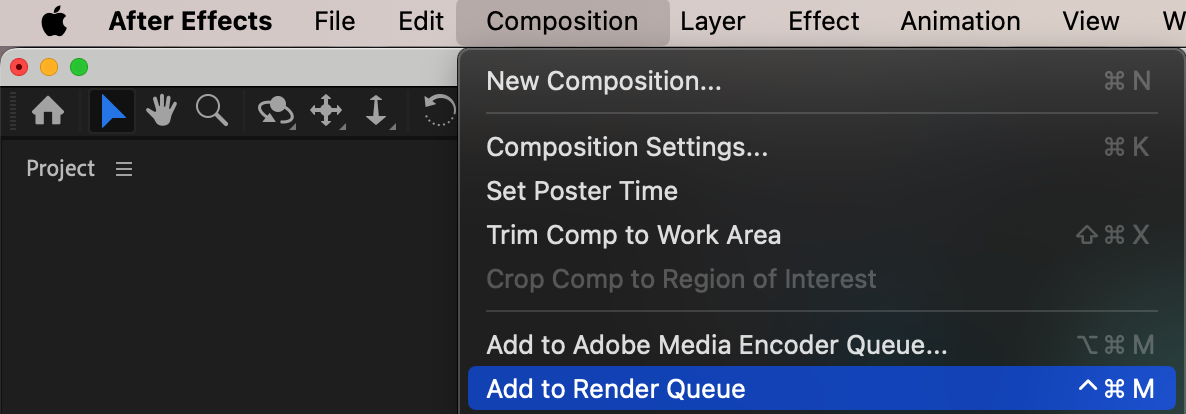Click the Home icon in the toolbar
Viewport: 1186px width, 414px height.
coord(48,111)
